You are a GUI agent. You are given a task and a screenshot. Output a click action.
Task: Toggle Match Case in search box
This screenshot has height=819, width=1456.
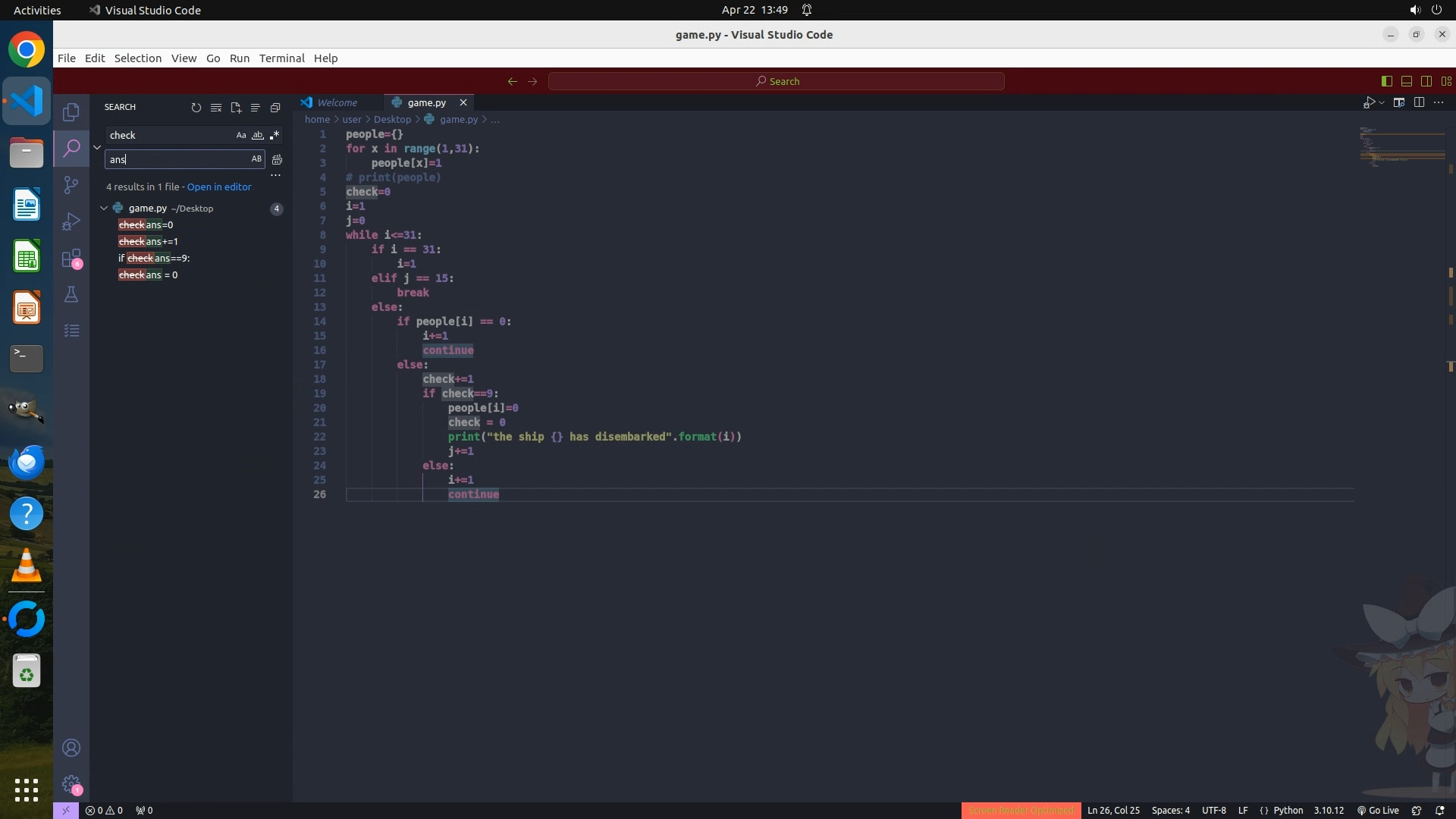coord(241,135)
